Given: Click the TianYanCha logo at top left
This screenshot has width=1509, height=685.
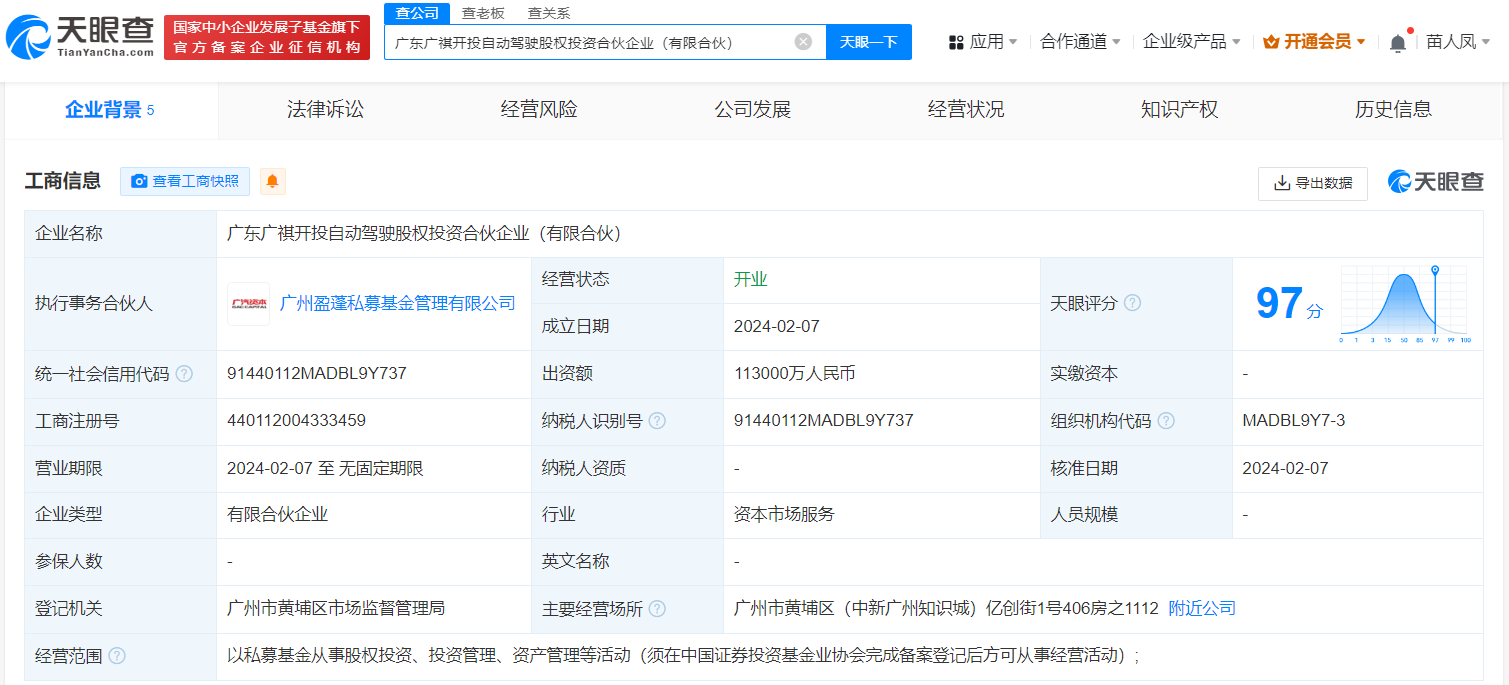Looking at the screenshot, I should click(80, 38).
